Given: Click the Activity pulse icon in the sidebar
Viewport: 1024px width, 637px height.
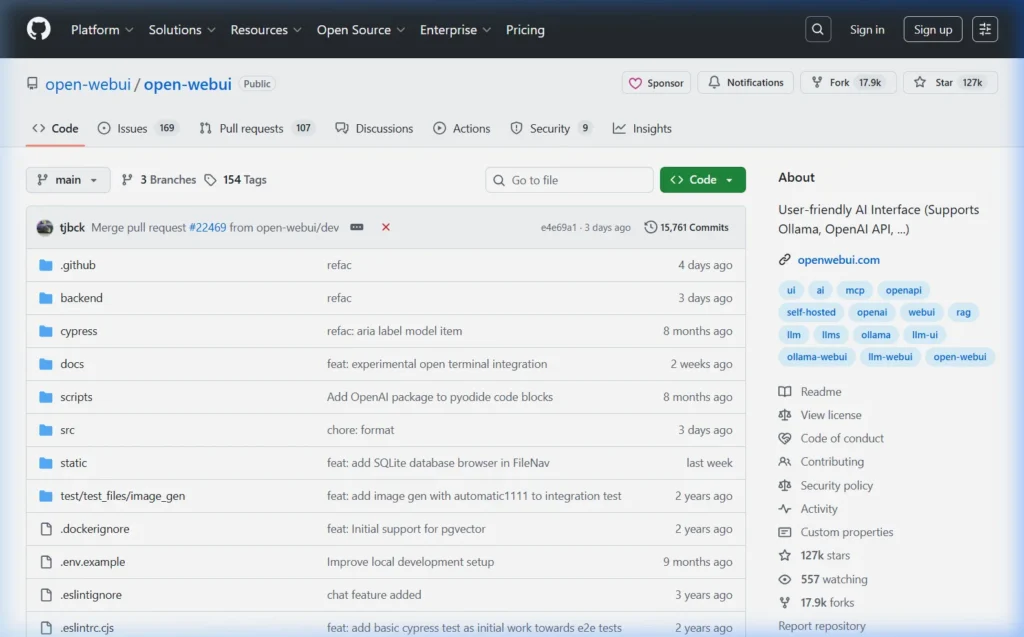Looking at the screenshot, I should (x=786, y=509).
